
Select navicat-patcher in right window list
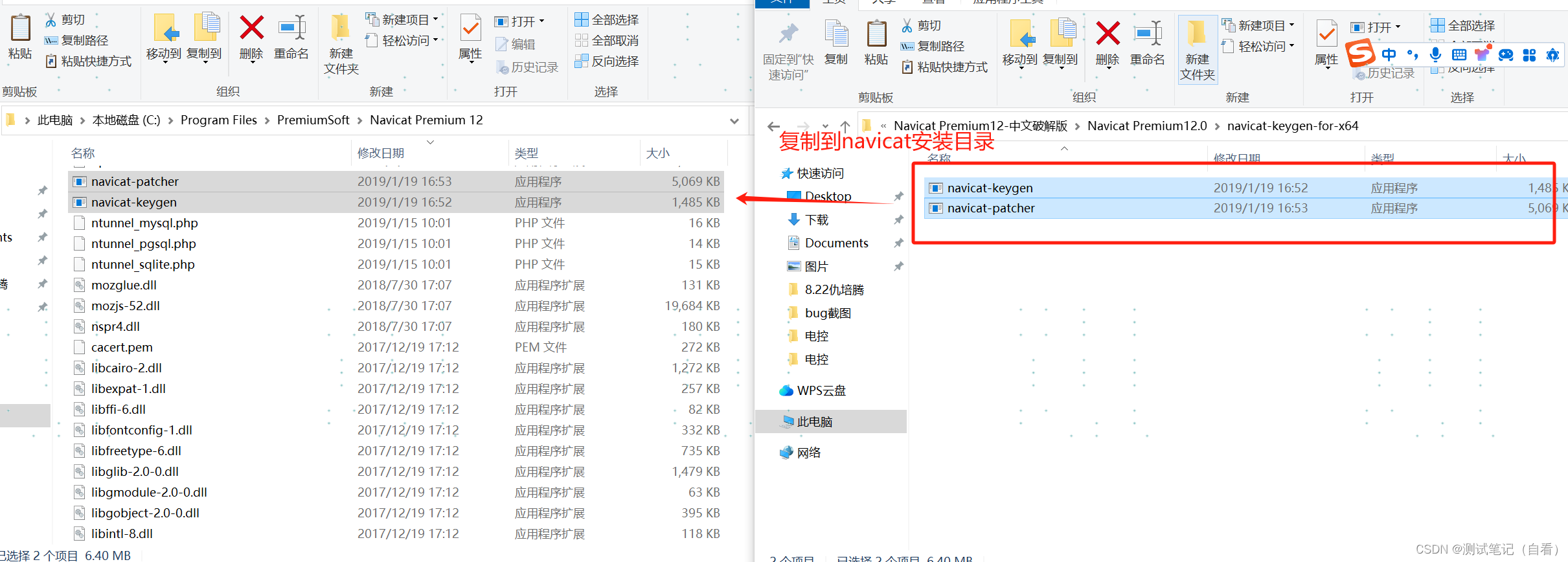tap(1246, 208)
